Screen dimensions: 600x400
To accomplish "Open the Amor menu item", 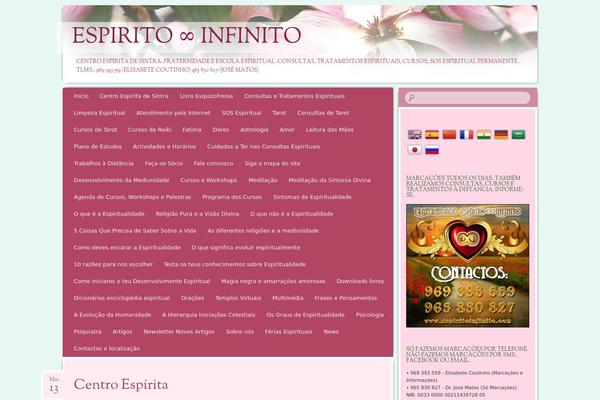I will coord(287,130).
